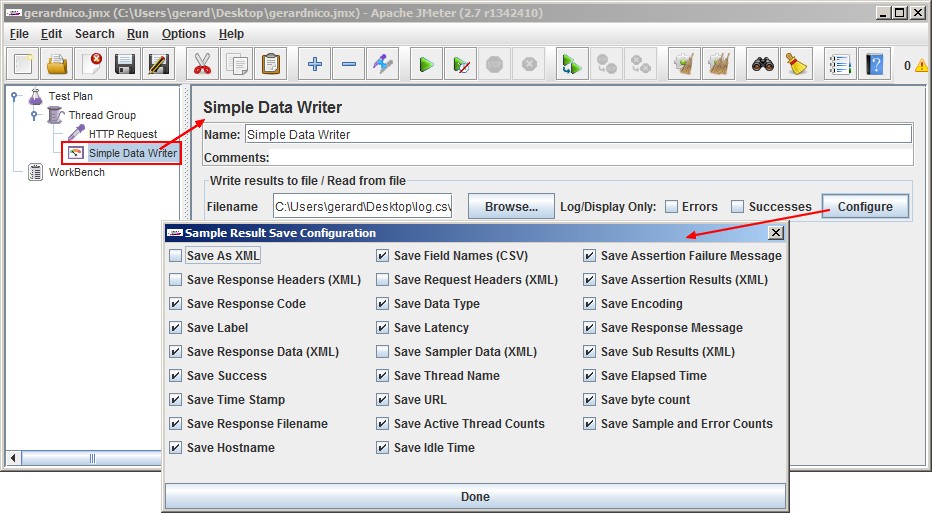Click the Paste clipboard icon

[x=270, y=65]
